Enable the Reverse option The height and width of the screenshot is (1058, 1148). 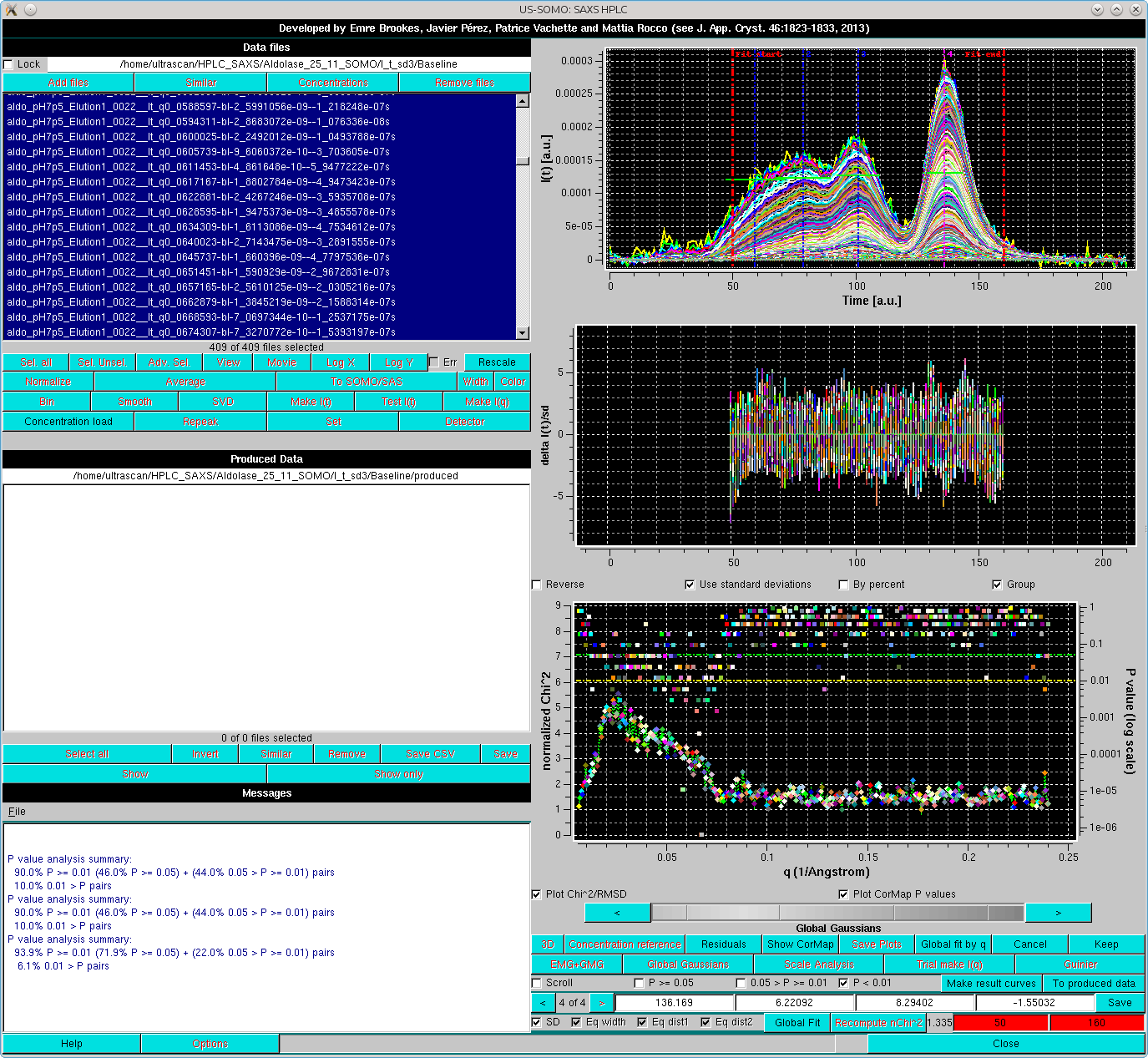point(536,585)
